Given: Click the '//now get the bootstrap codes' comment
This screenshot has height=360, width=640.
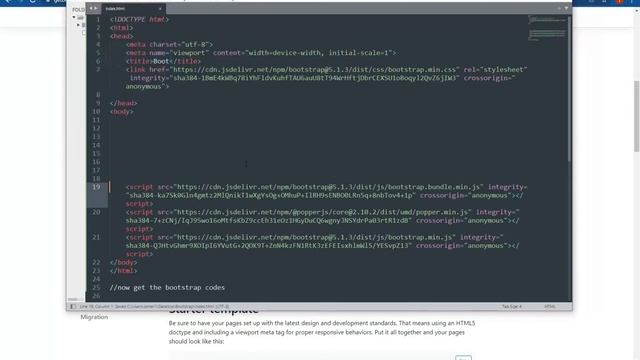Looking at the screenshot, I should click(x=167, y=287).
